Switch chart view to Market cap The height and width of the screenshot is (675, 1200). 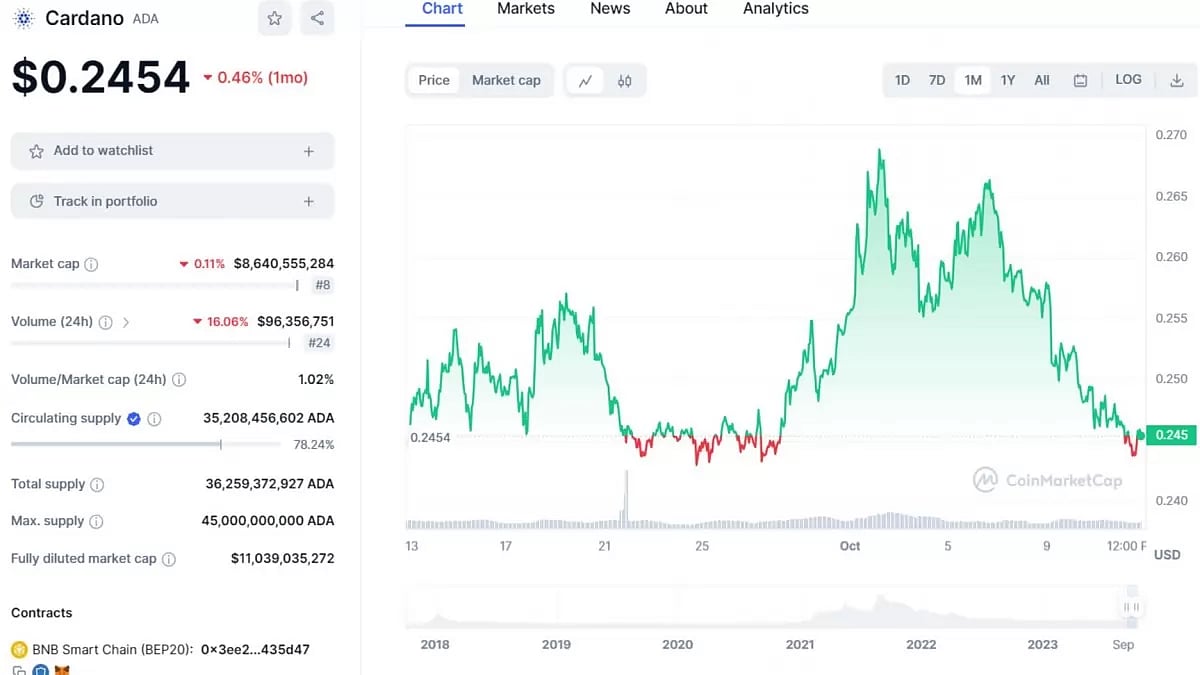(506, 79)
